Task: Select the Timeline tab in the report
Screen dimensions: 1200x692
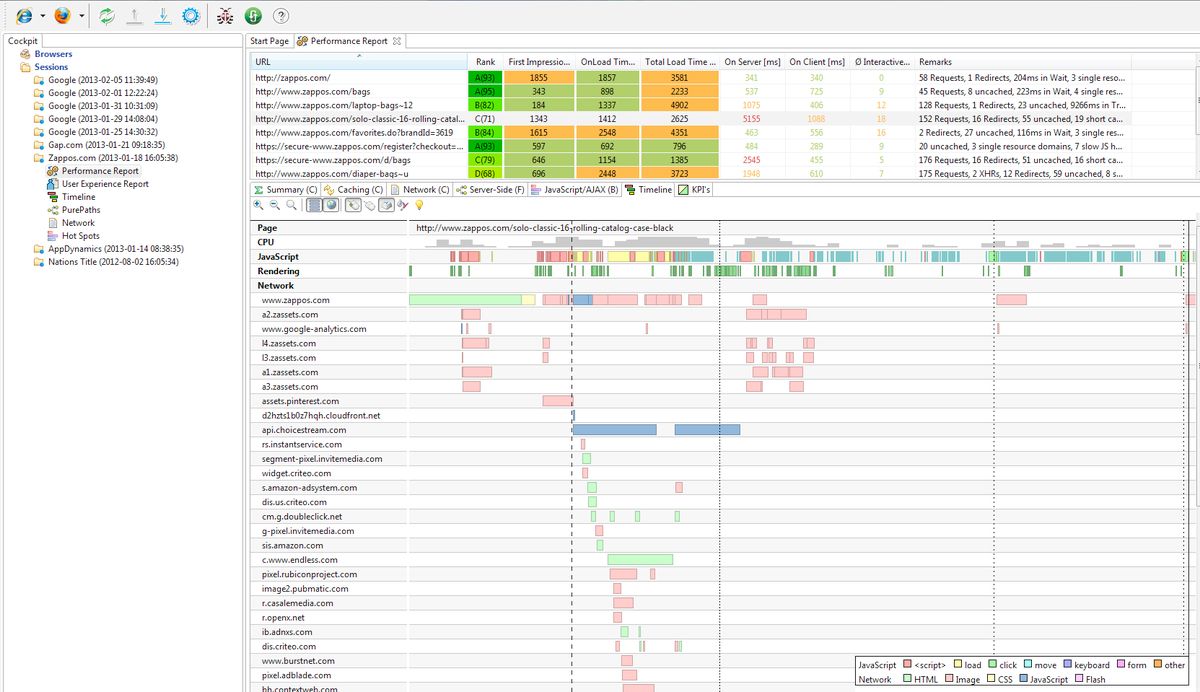Action: (x=648, y=189)
